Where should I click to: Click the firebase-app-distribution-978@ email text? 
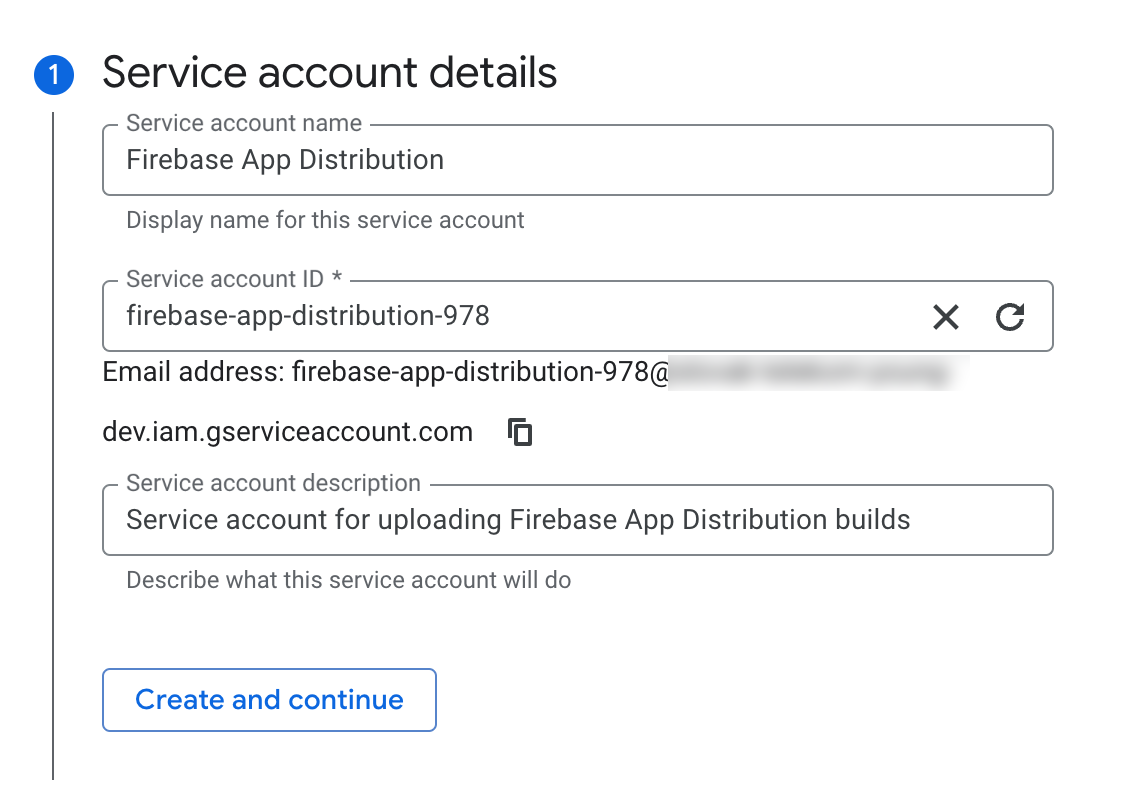coord(480,373)
